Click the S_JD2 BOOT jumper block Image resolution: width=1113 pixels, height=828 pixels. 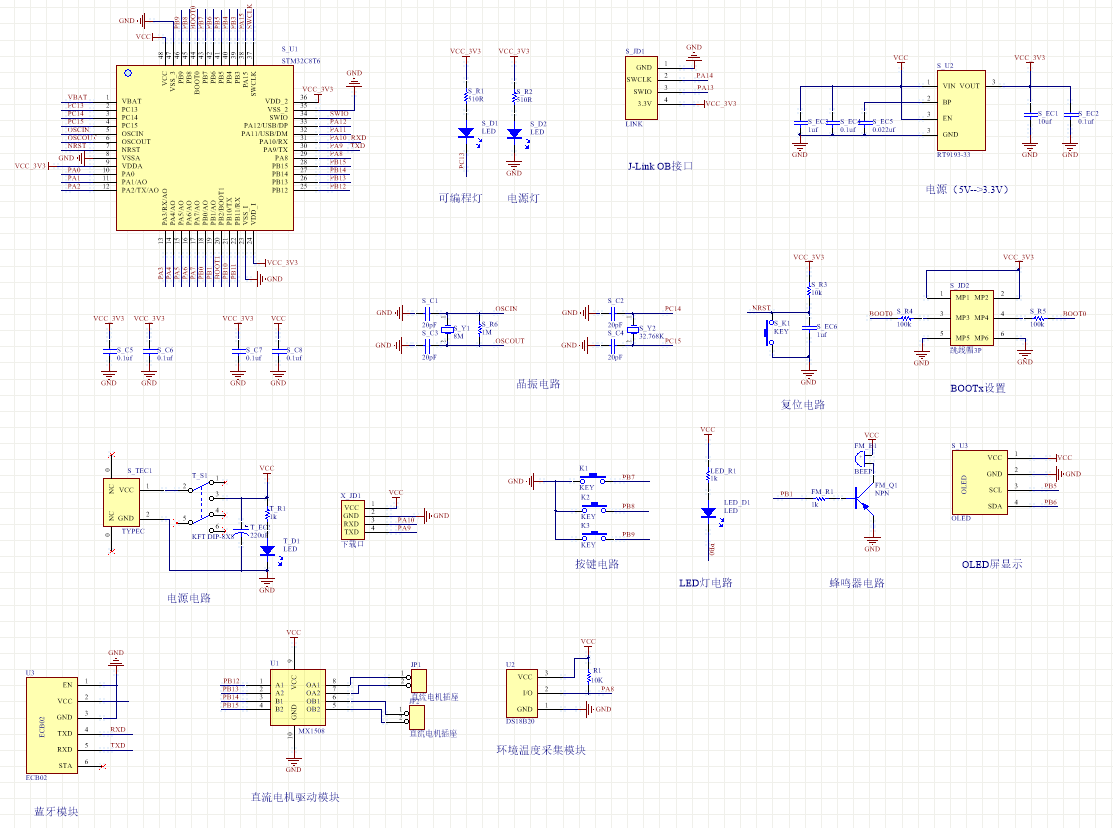[x=970, y=317]
